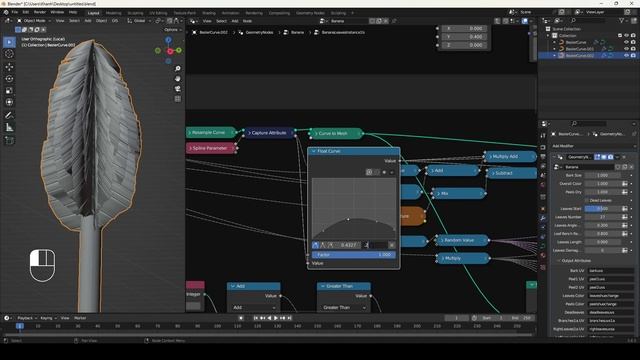
Task: Switch perspective/orthographic grid icon in viewport
Action: pos(178,99)
